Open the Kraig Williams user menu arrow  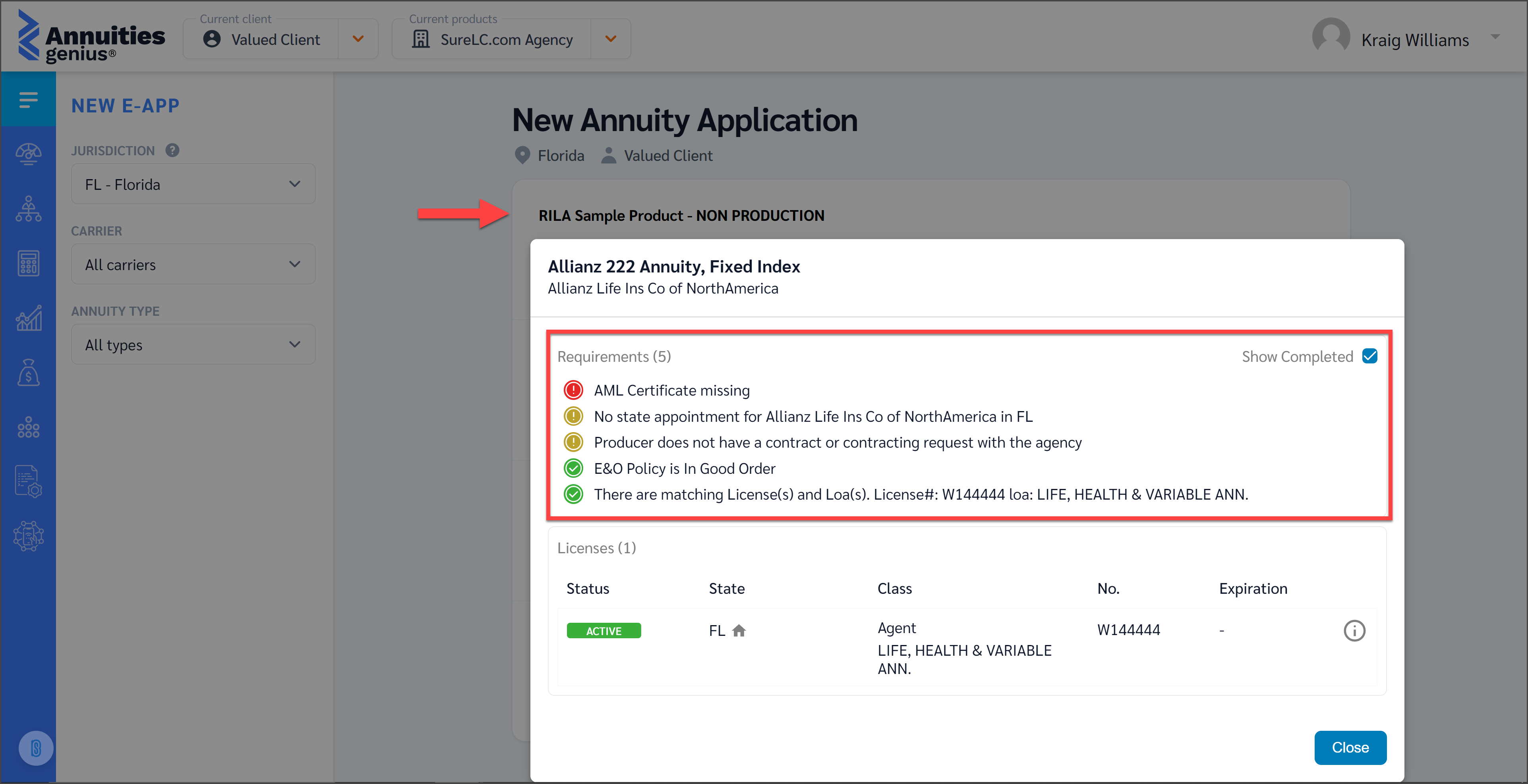pos(1495,37)
